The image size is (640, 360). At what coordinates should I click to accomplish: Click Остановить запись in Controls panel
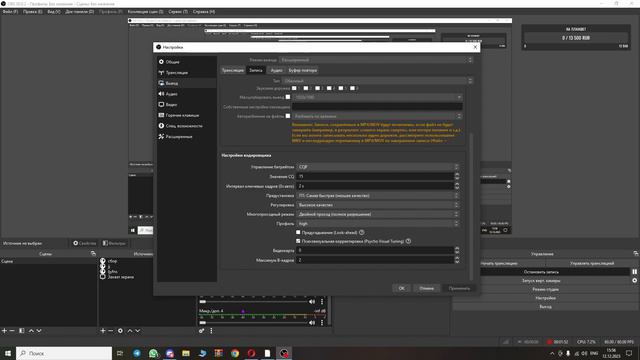coord(541,272)
